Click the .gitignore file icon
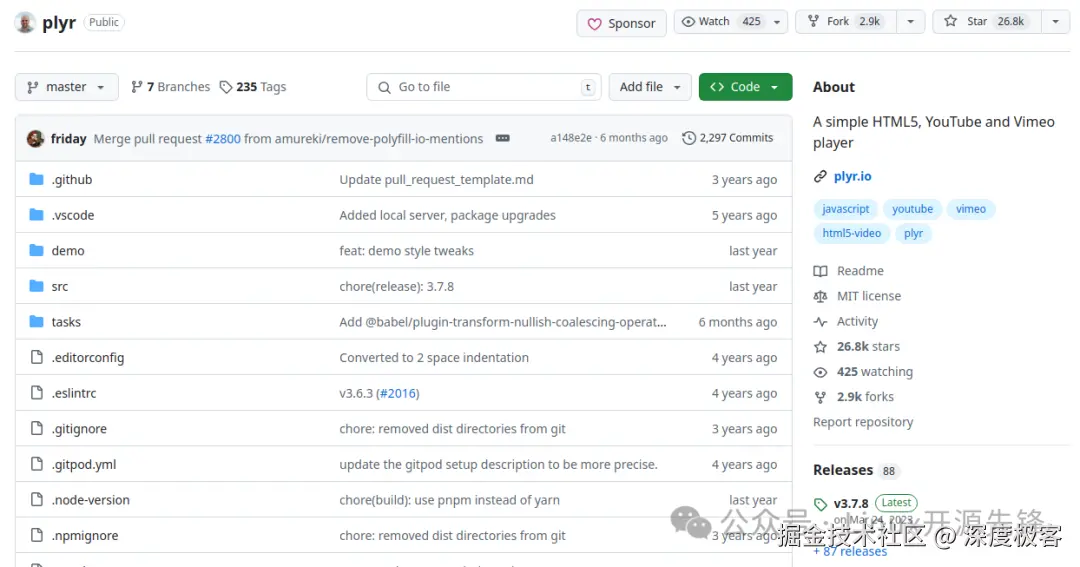The width and height of the screenshot is (1080, 567). pos(37,429)
